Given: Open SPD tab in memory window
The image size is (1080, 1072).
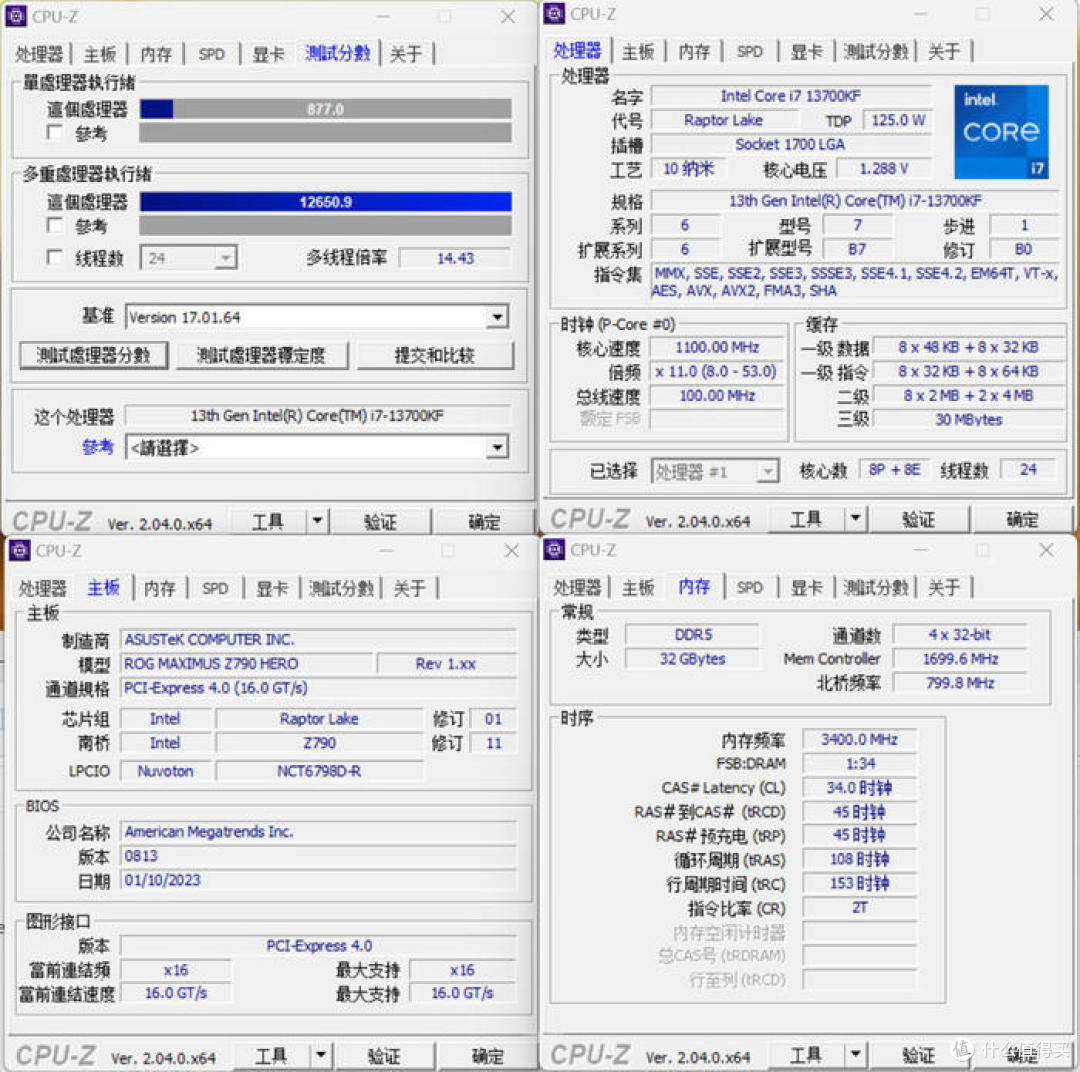Looking at the screenshot, I should coord(749,587).
